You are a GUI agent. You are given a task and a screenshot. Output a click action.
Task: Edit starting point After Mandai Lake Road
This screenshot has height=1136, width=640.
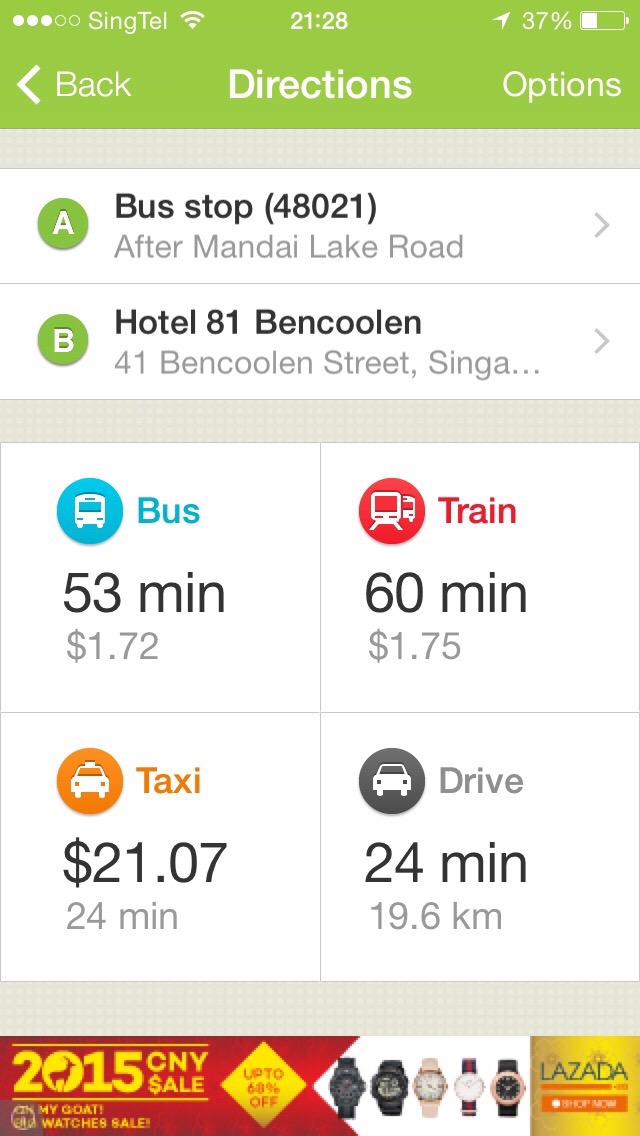(288, 247)
